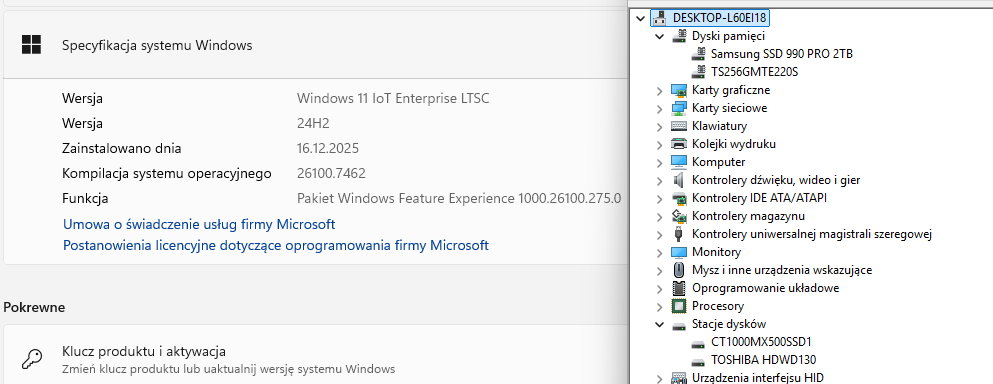Viewport: 993px width, 384px height.
Task: Click the Pokrewne section heading
Action: pyautogui.click(x=34, y=307)
